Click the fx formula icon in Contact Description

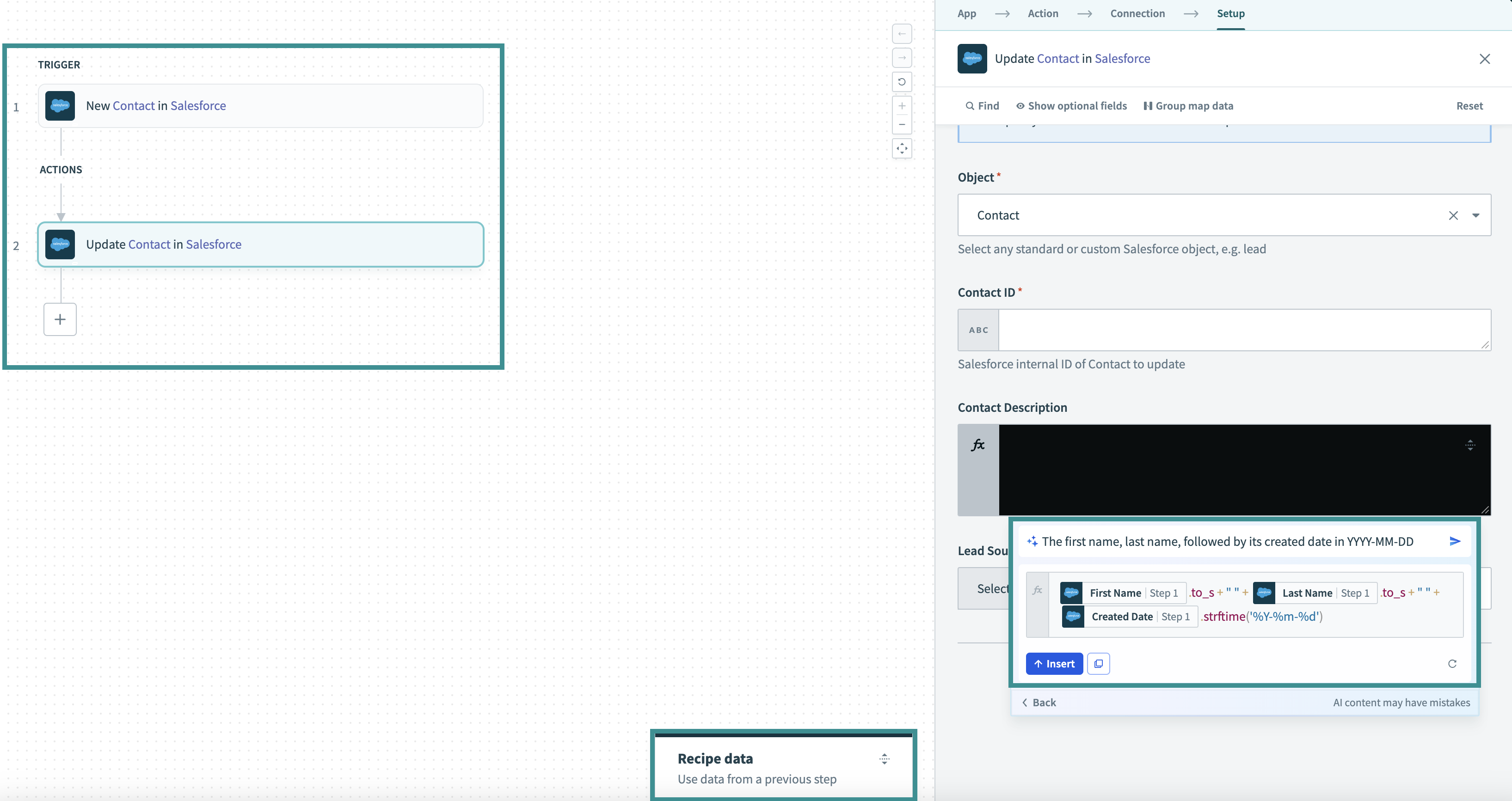point(978,444)
